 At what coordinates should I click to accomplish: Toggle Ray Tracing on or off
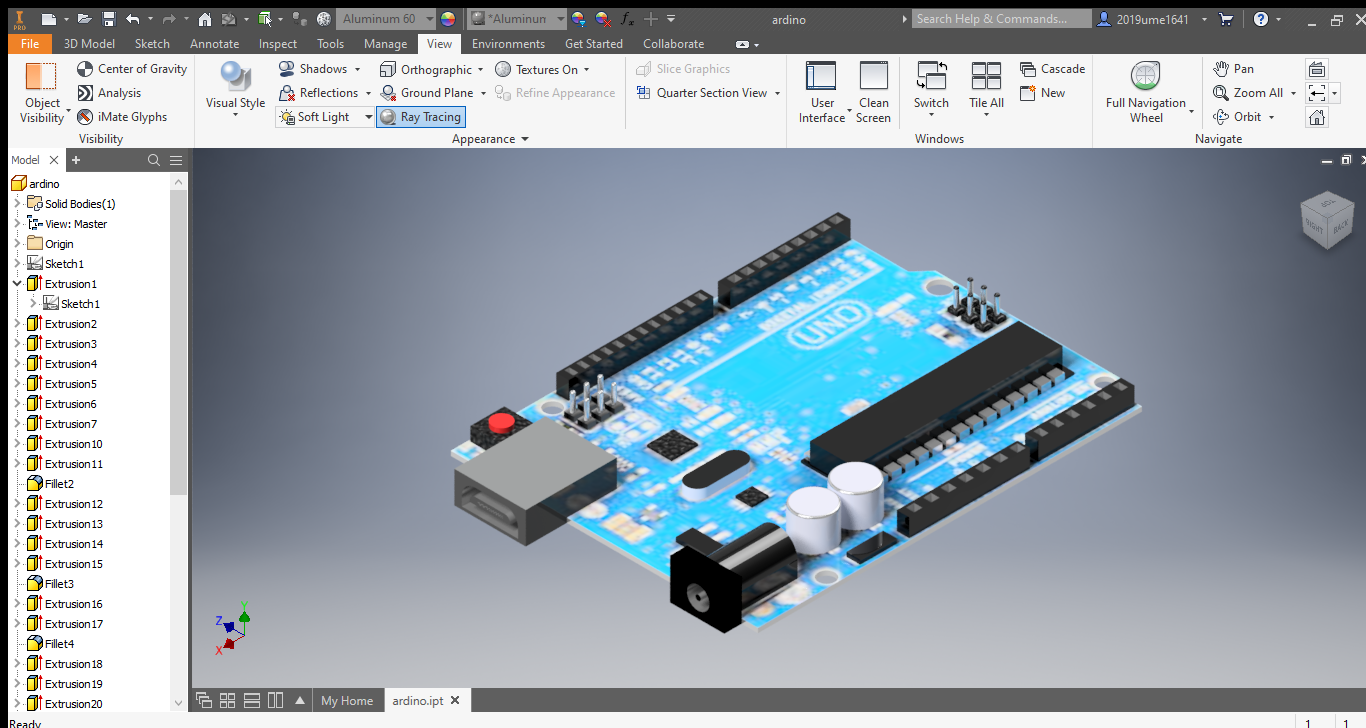[x=420, y=117]
